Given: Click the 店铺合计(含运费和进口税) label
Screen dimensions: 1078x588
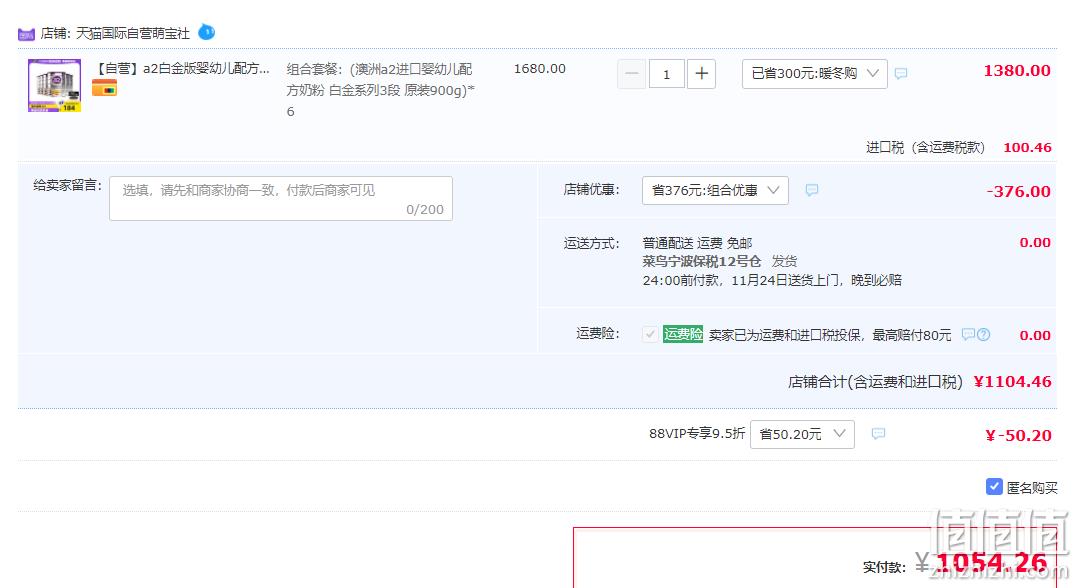Looking at the screenshot, I should click(875, 382).
